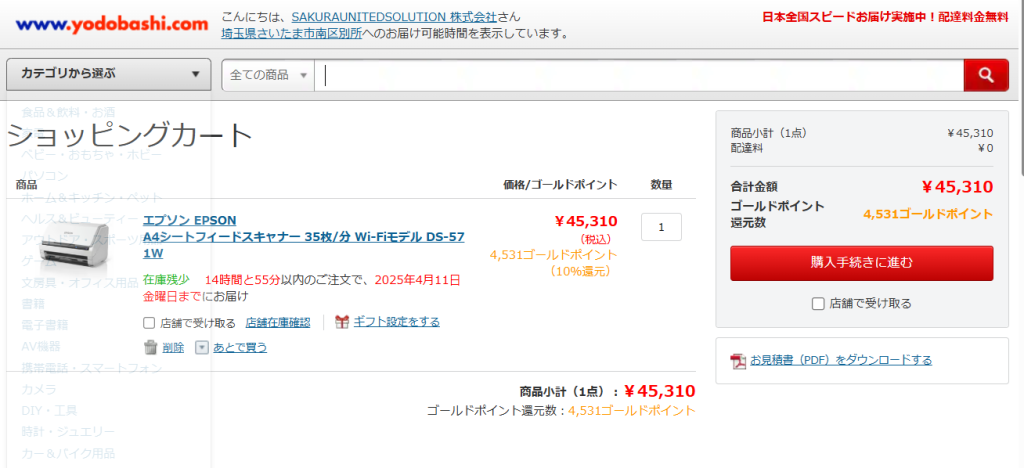This screenshot has height=468, width=1024.
Task: Tick 店舗で受け取る checkbox below the purchase button
Action: click(818, 303)
